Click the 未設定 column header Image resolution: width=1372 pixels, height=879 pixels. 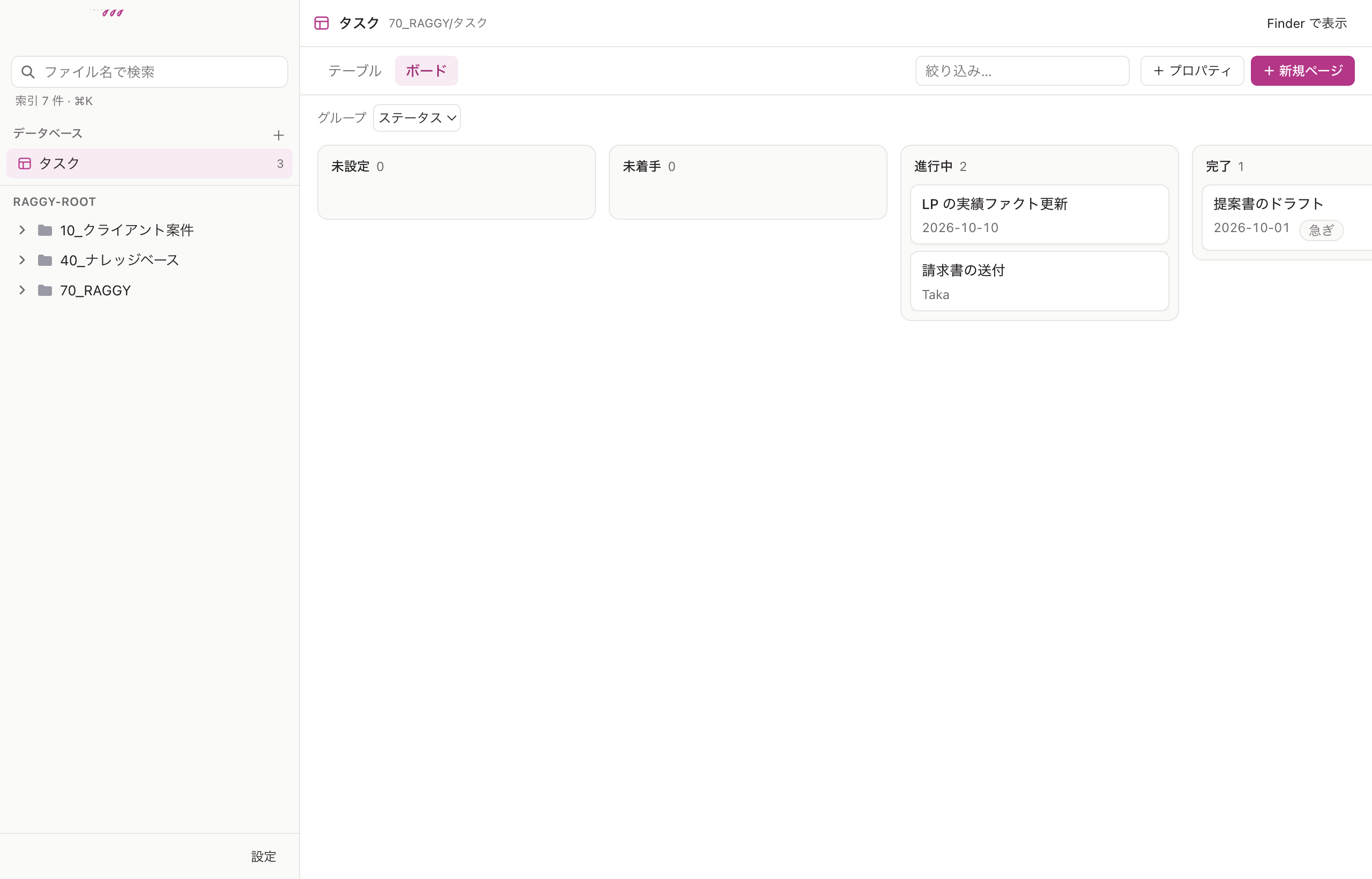pyautogui.click(x=351, y=167)
